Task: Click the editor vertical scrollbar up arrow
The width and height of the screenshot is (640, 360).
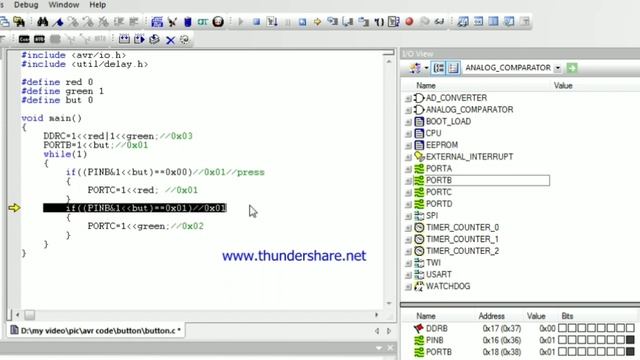Action: tap(389, 62)
